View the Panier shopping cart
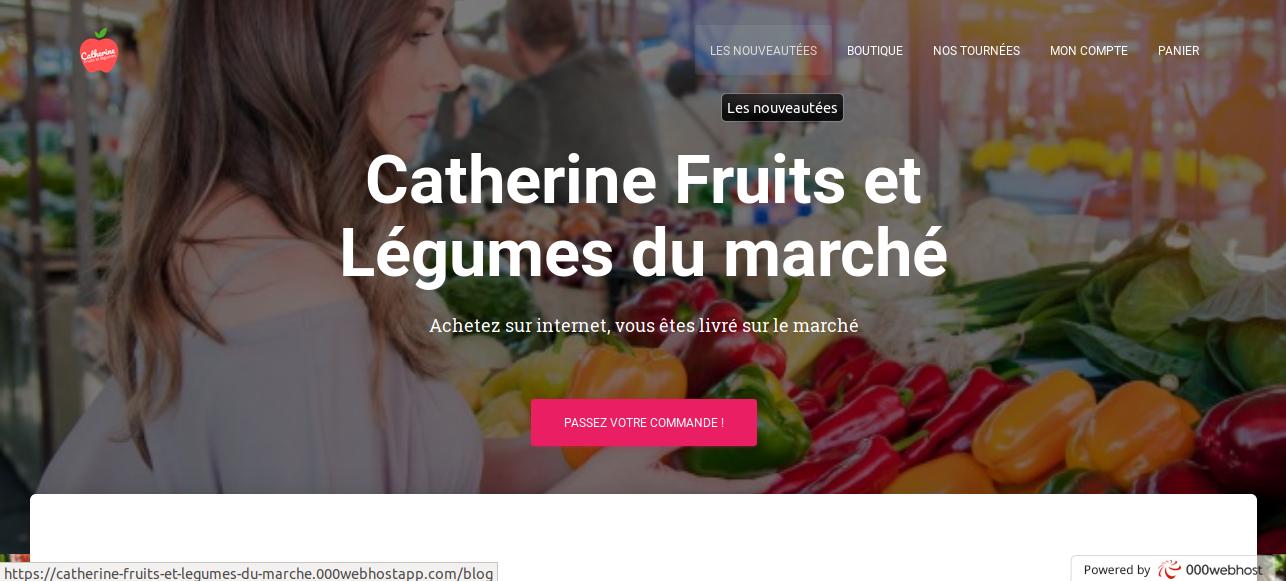The image size is (1286, 581). click(x=1178, y=51)
